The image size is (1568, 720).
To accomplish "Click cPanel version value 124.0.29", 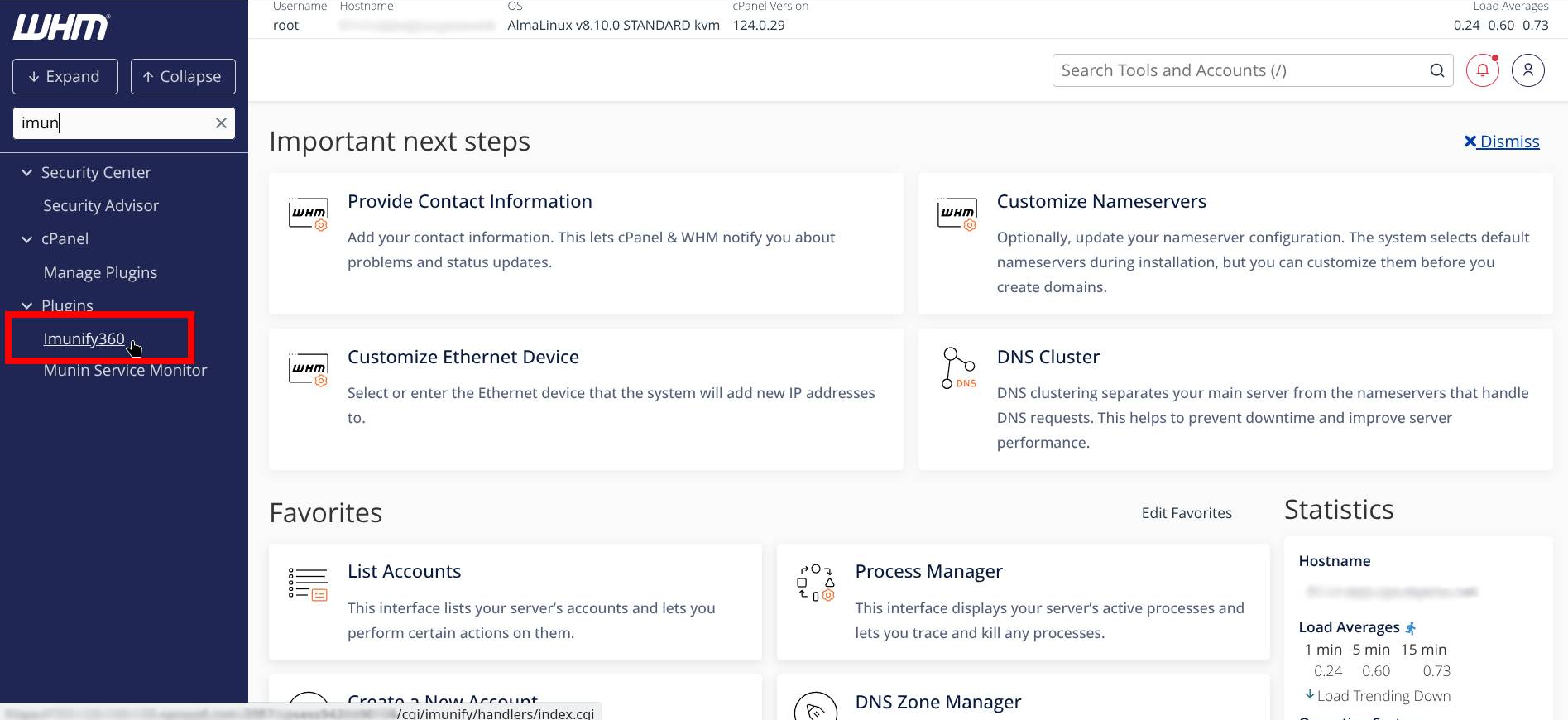I will coord(759,25).
